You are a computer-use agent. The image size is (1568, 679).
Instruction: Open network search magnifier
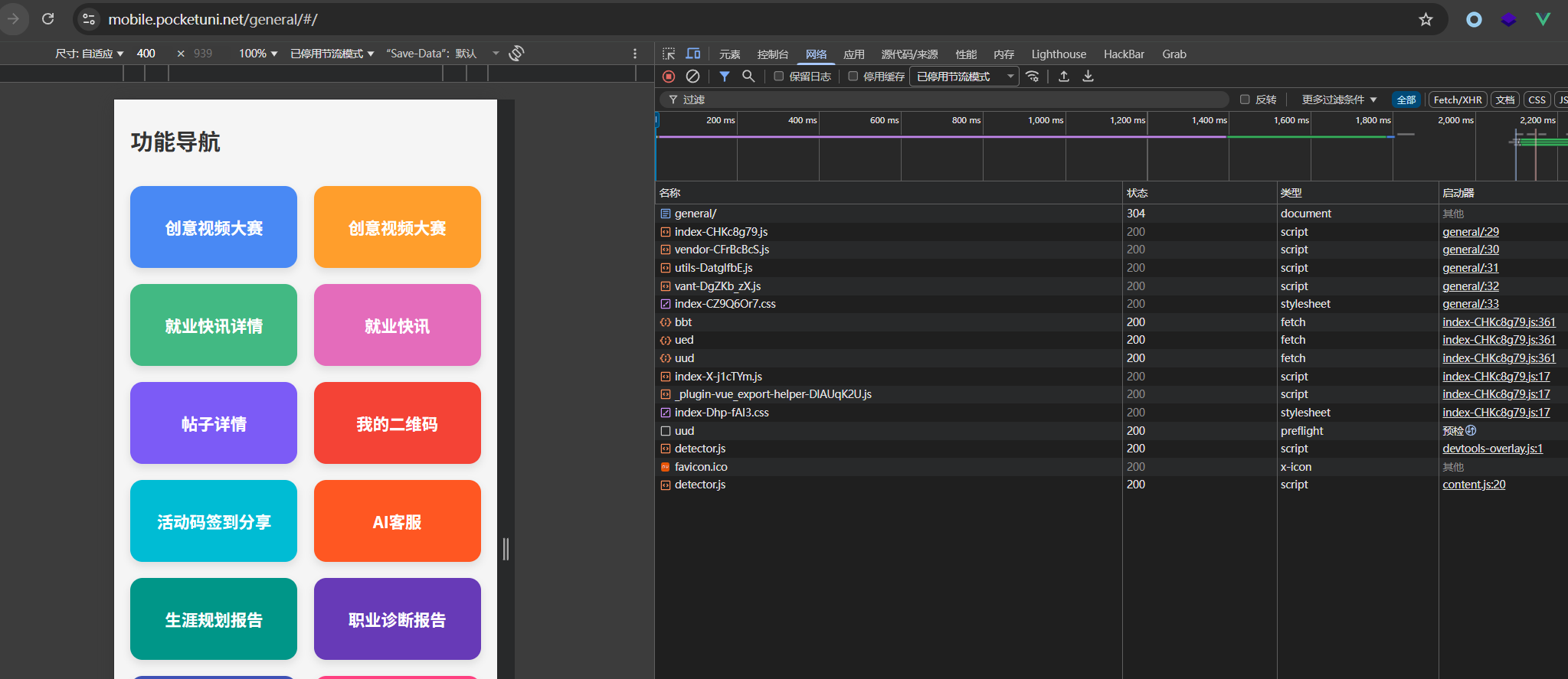pos(748,77)
